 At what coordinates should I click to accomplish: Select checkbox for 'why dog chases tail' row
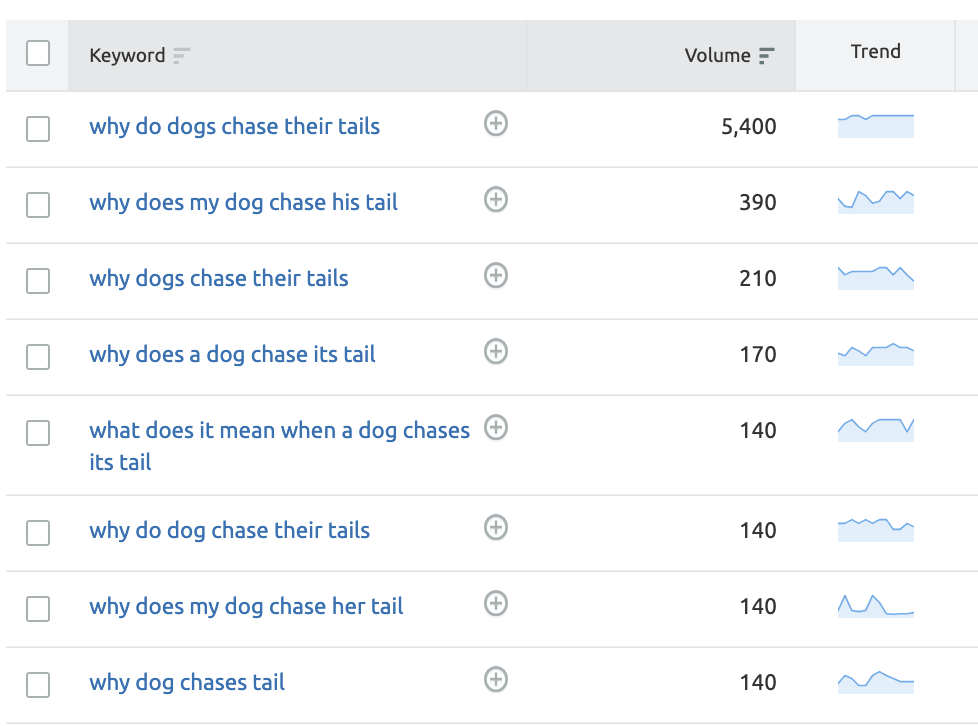(38, 684)
